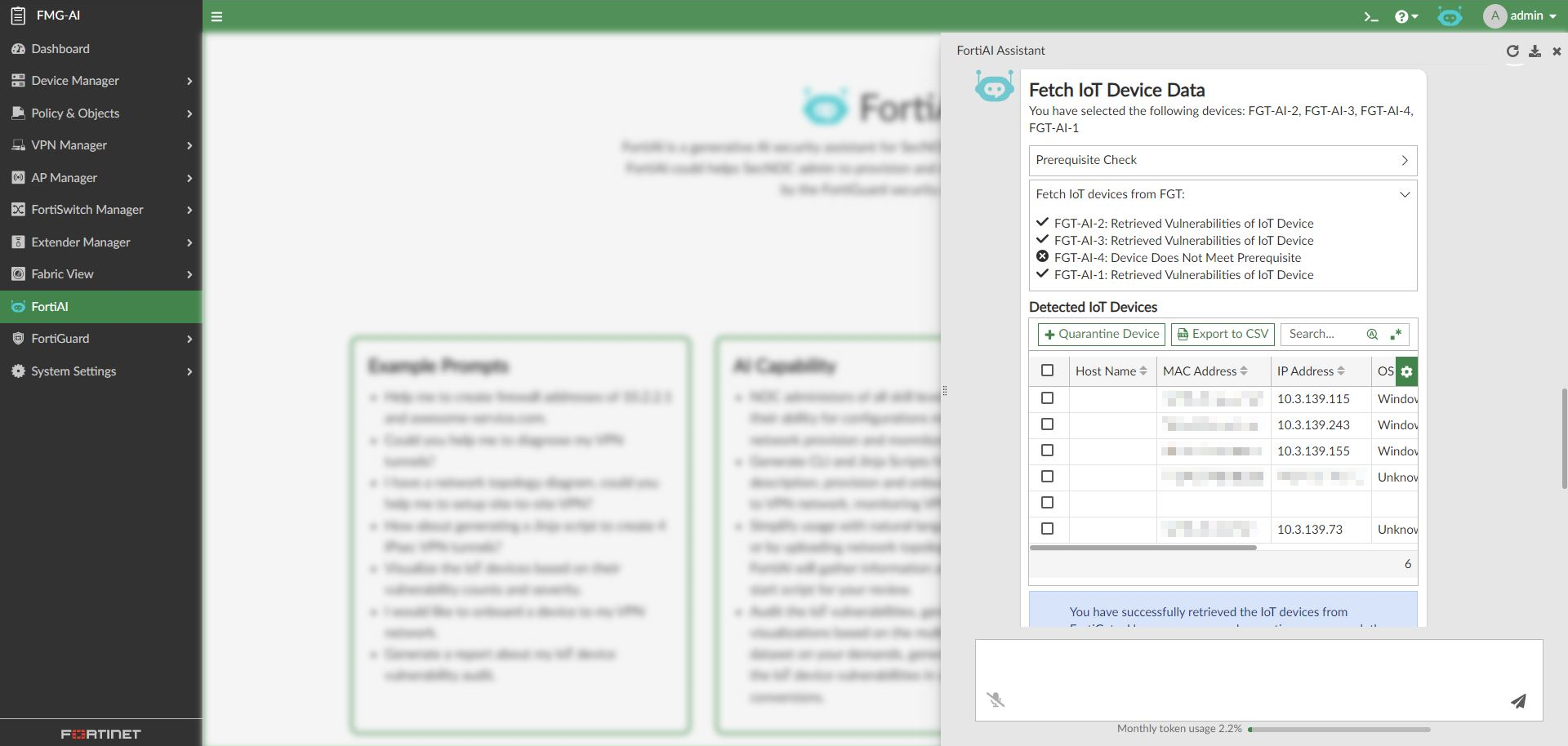Send a message with the paper plane icon
Image resolution: width=1568 pixels, height=746 pixels.
1518,701
